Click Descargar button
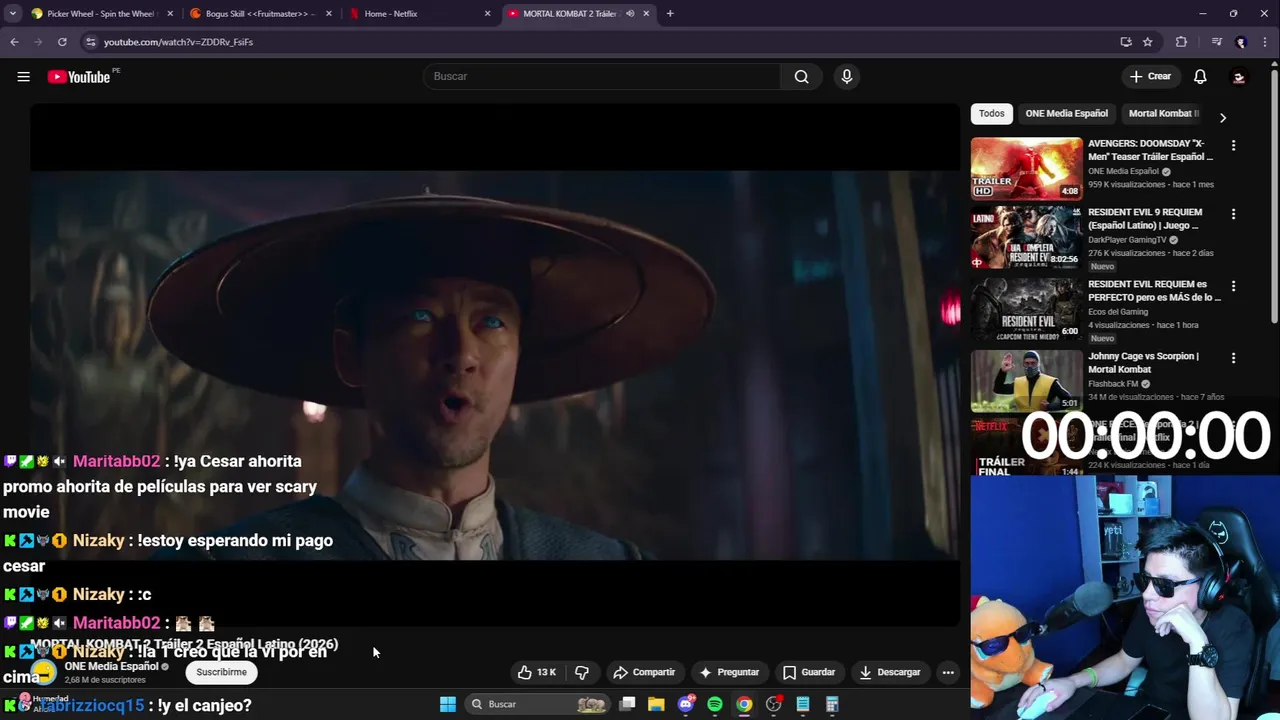The image size is (1280, 720). pos(890,672)
